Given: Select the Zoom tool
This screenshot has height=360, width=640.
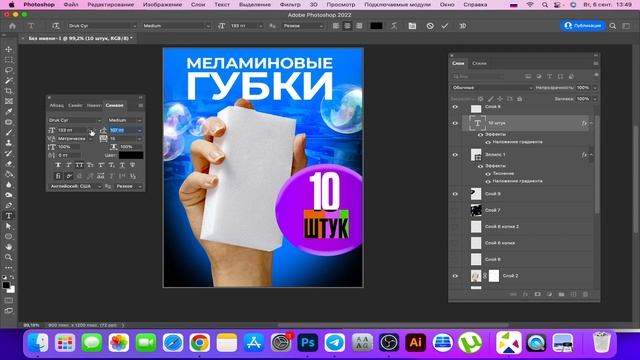Looking at the screenshot, I should (9, 257).
